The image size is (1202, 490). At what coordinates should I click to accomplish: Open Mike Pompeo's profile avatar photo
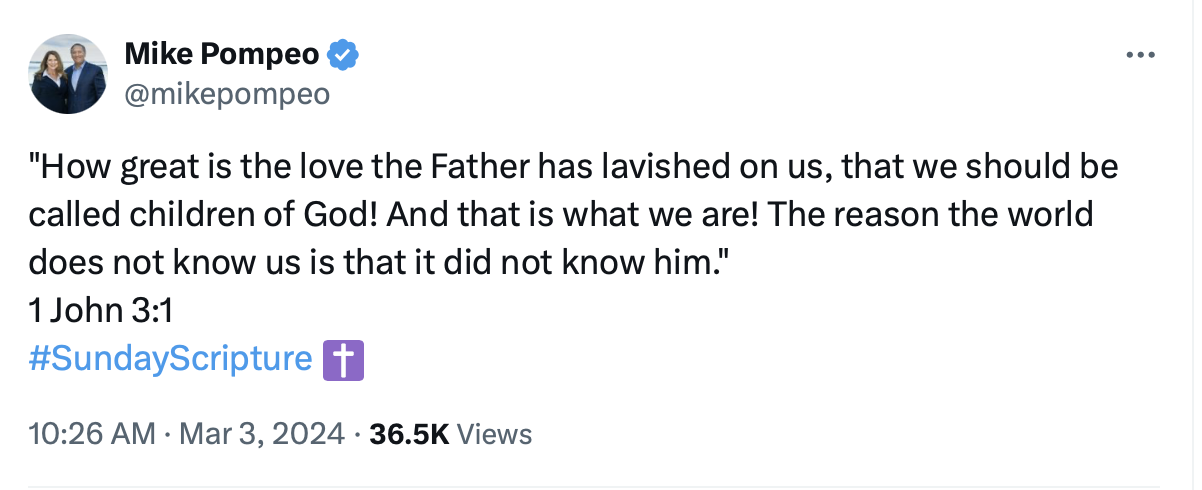[69, 74]
